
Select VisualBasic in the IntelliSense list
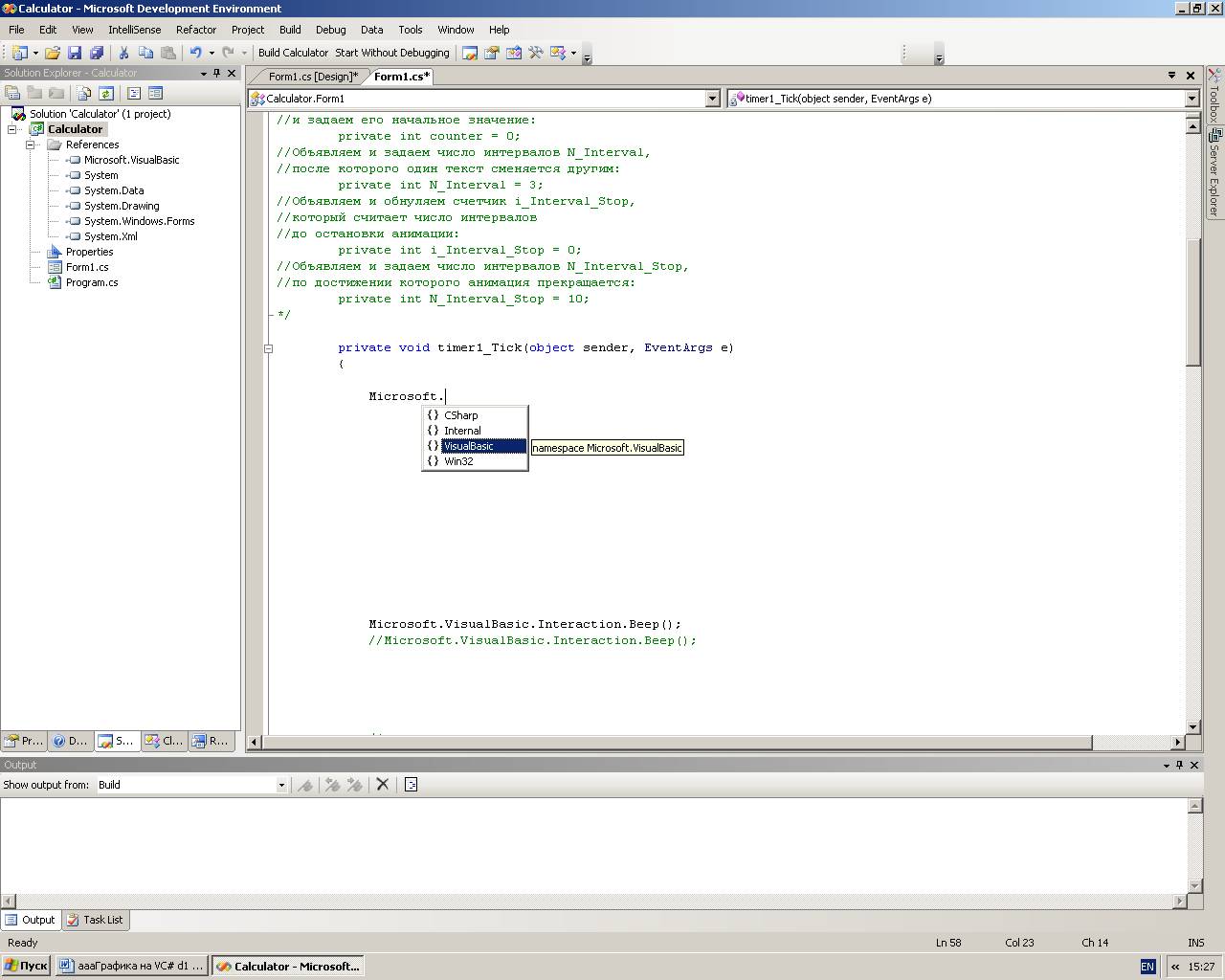pos(469,446)
